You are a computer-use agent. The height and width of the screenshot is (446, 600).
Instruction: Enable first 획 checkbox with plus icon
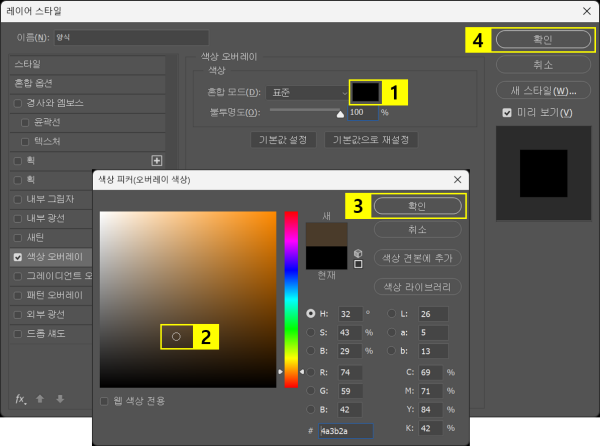pyautogui.click(x=18, y=161)
